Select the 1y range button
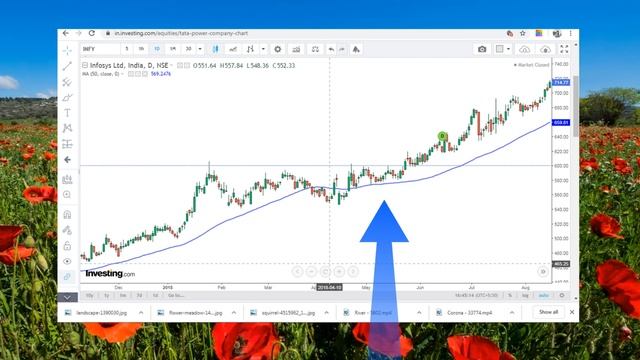This screenshot has height=360, width=640. coord(107,296)
